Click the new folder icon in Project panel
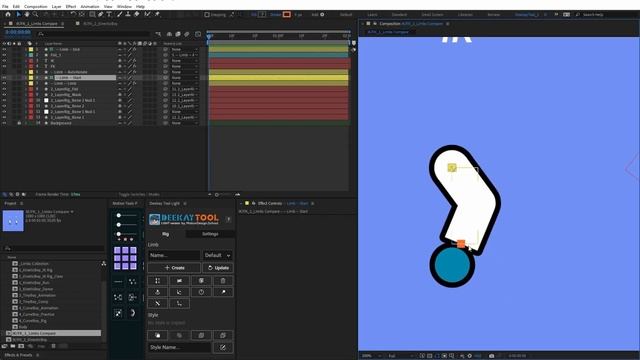 [13, 346]
